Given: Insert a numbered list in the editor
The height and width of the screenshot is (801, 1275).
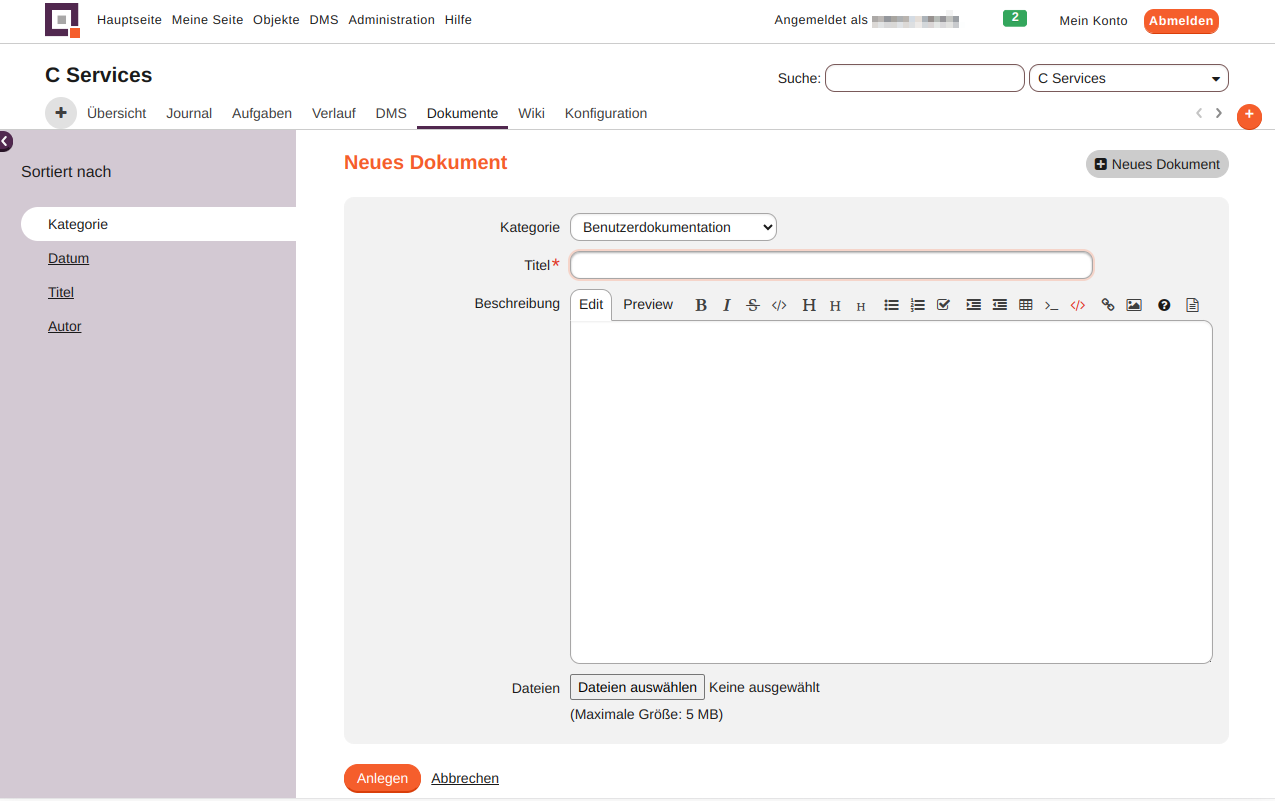Looking at the screenshot, I should (x=918, y=305).
